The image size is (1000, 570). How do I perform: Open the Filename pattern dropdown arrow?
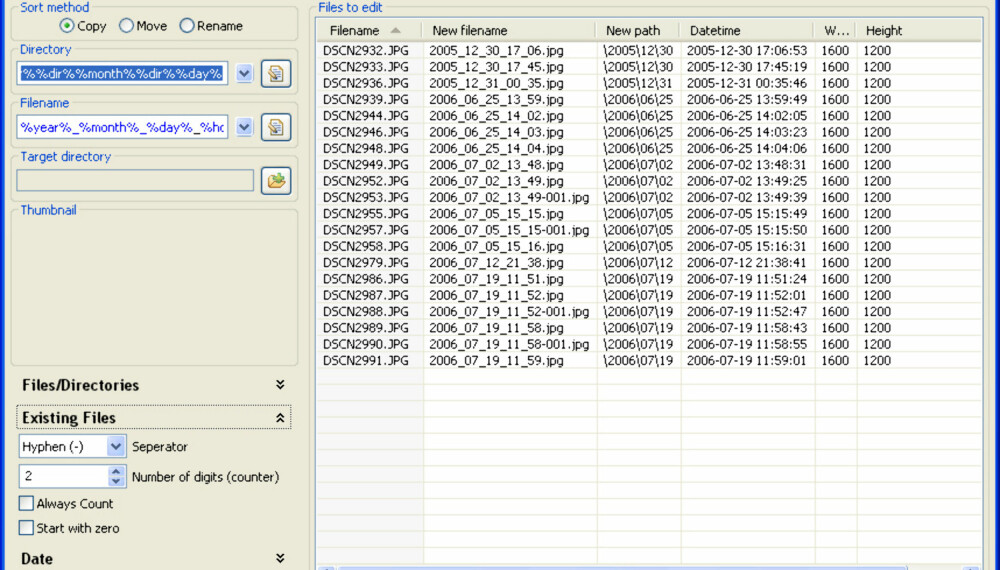(244, 128)
